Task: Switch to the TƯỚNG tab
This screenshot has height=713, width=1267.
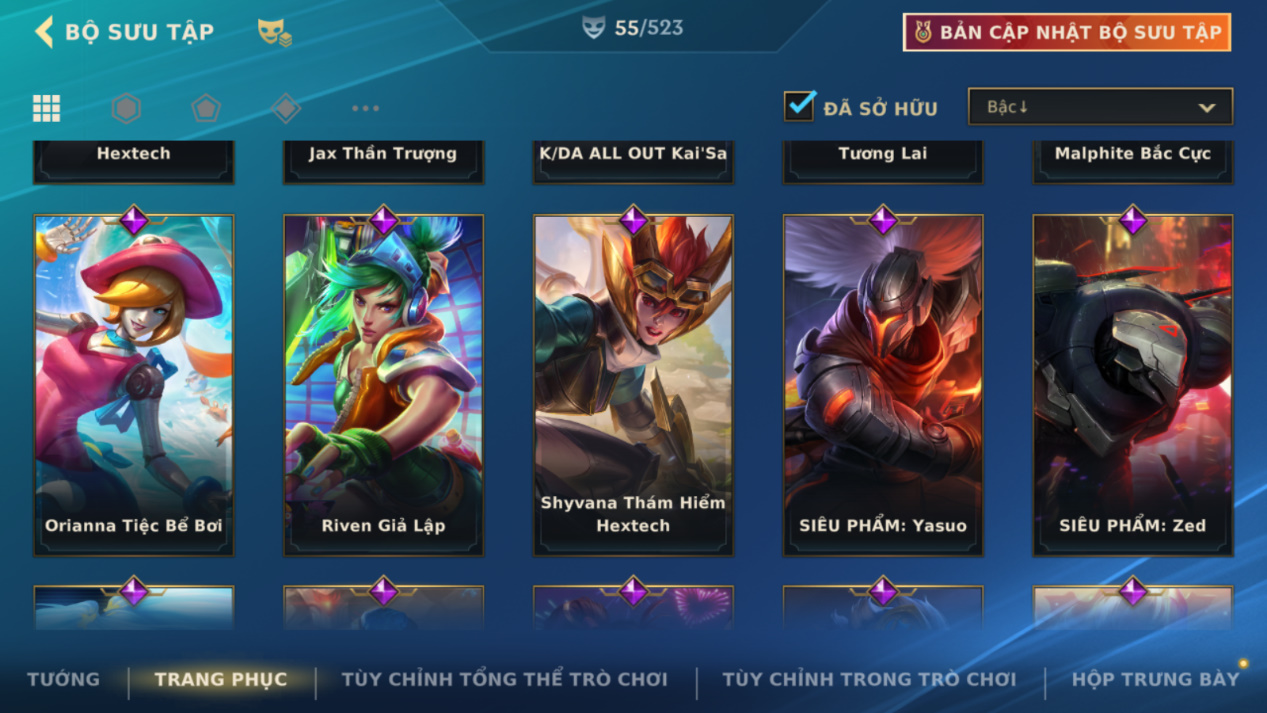Action: [x=63, y=679]
